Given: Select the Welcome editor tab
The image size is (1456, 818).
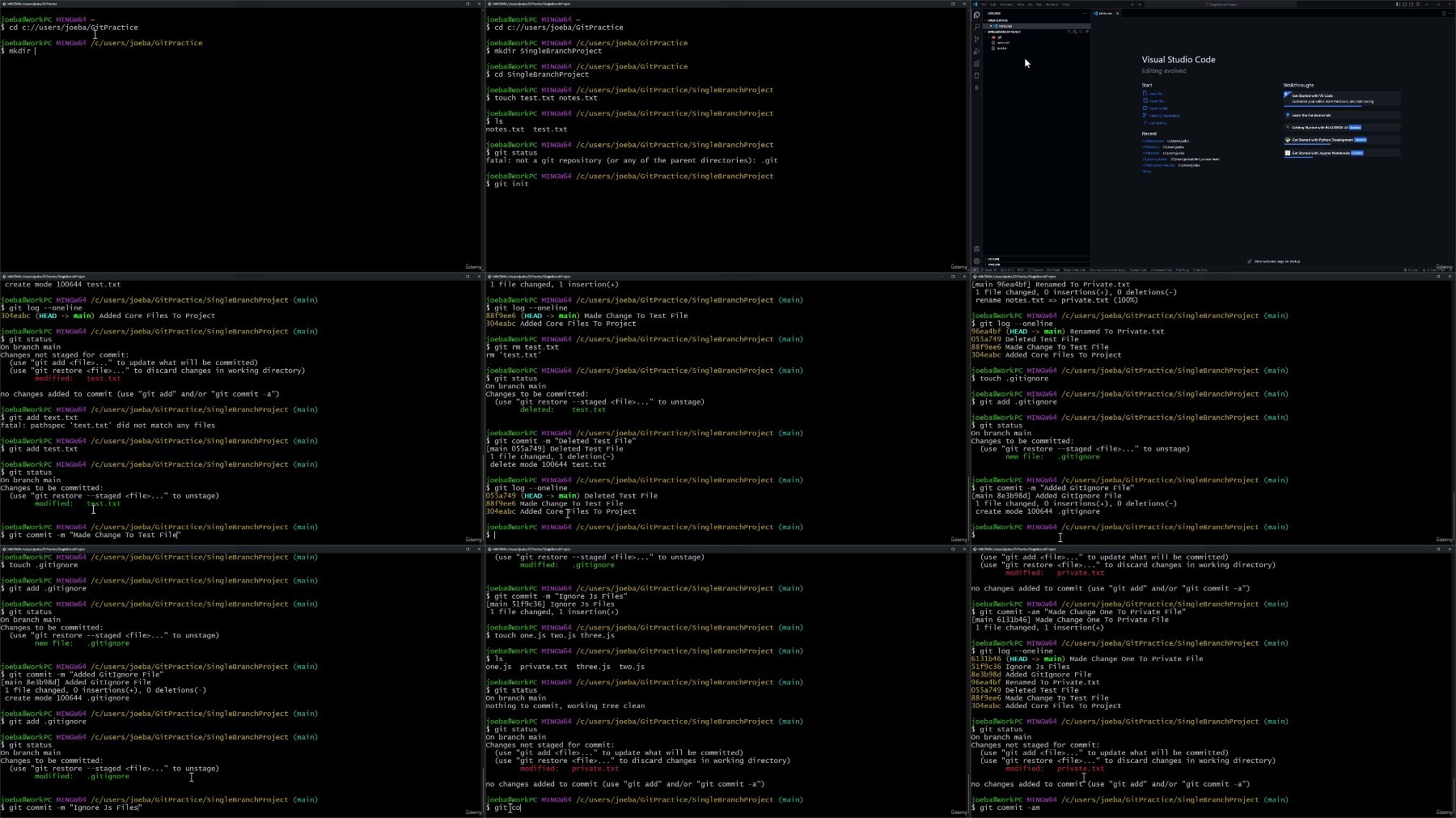Looking at the screenshot, I should (1104, 13).
